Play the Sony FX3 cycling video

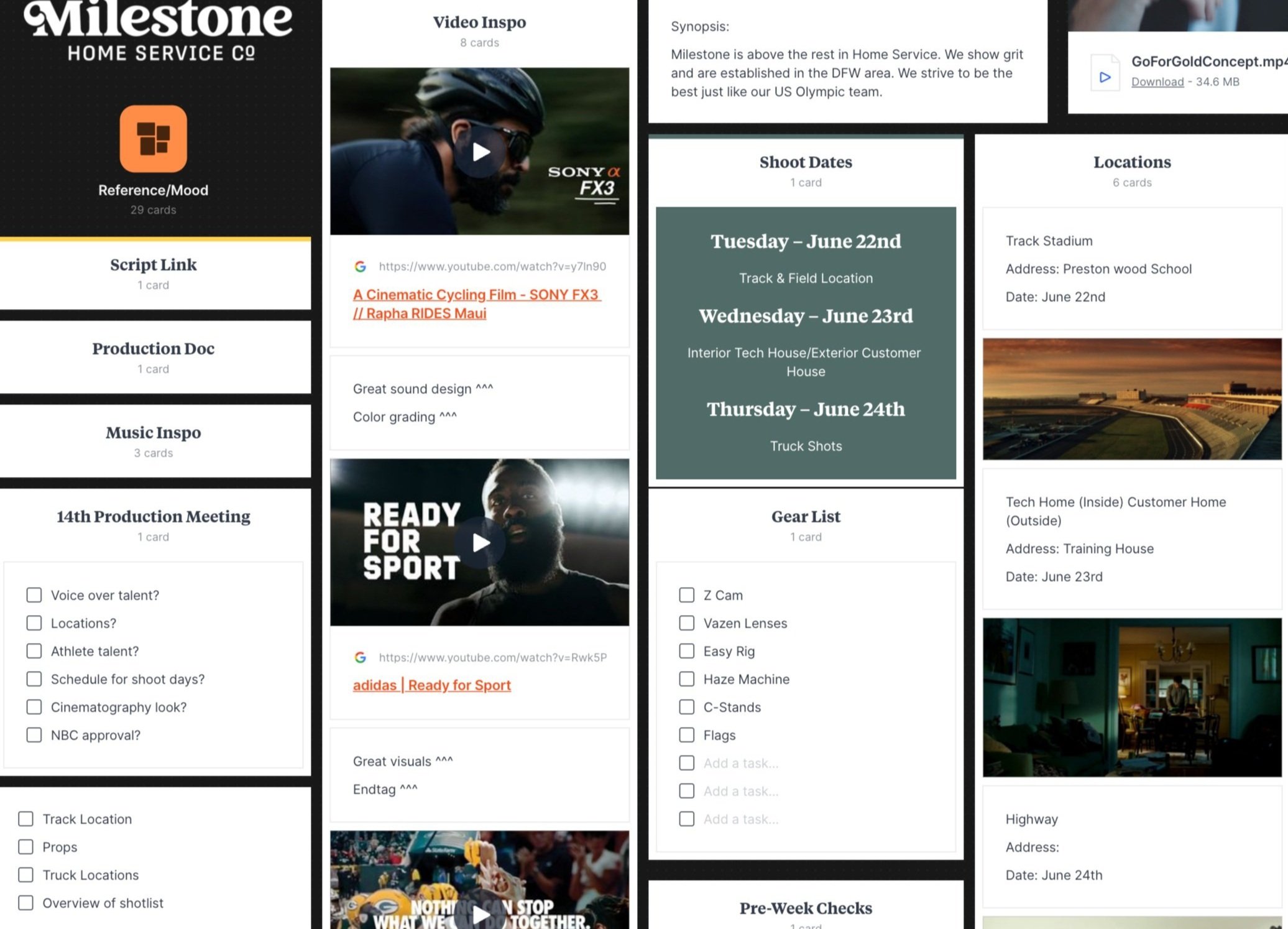(x=479, y=152)
